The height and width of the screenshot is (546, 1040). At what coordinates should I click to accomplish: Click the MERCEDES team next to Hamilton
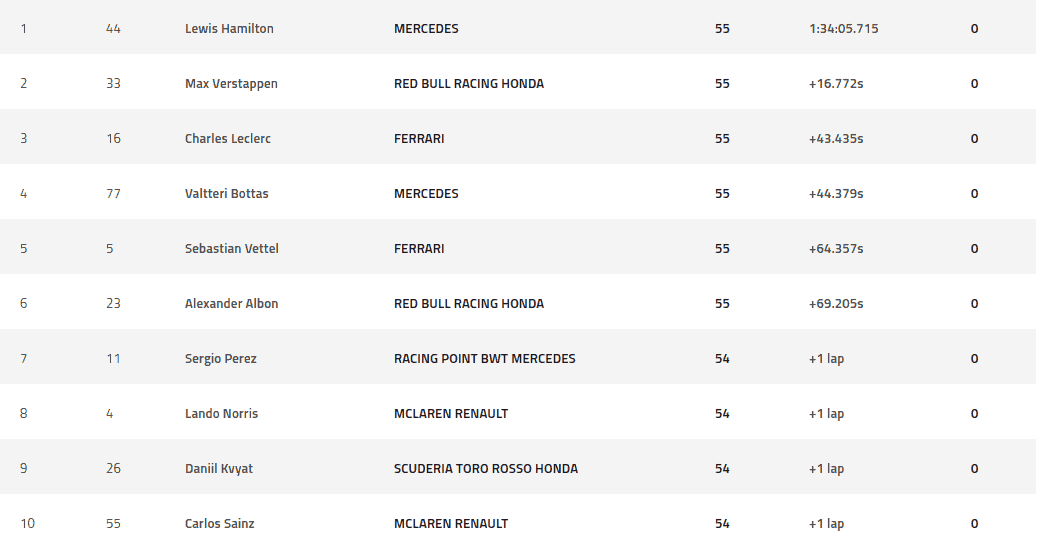coord(426,29)
